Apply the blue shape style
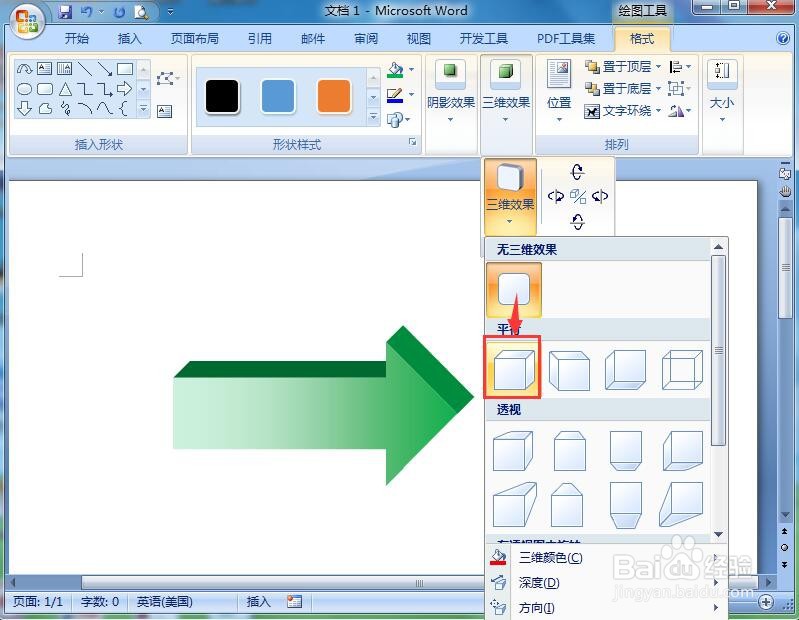Image resolution: width=799 pixels, height=620 pixels. click(278, 96)
